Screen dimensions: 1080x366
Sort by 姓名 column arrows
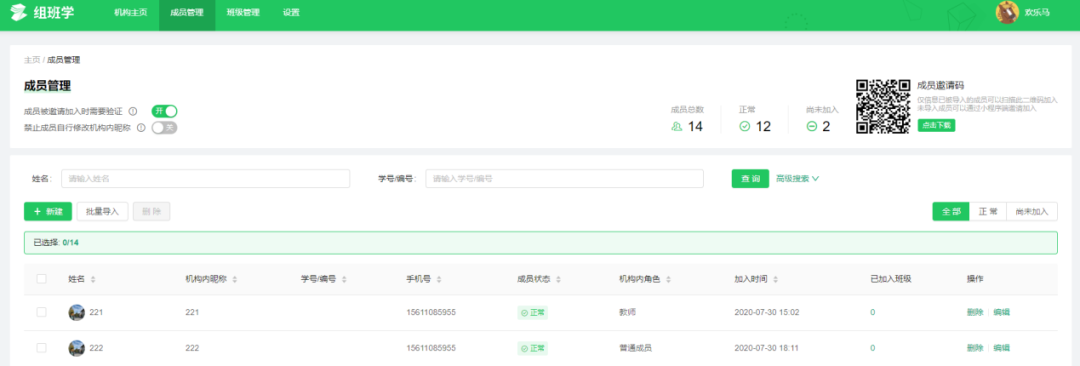[x=93, y=279]
